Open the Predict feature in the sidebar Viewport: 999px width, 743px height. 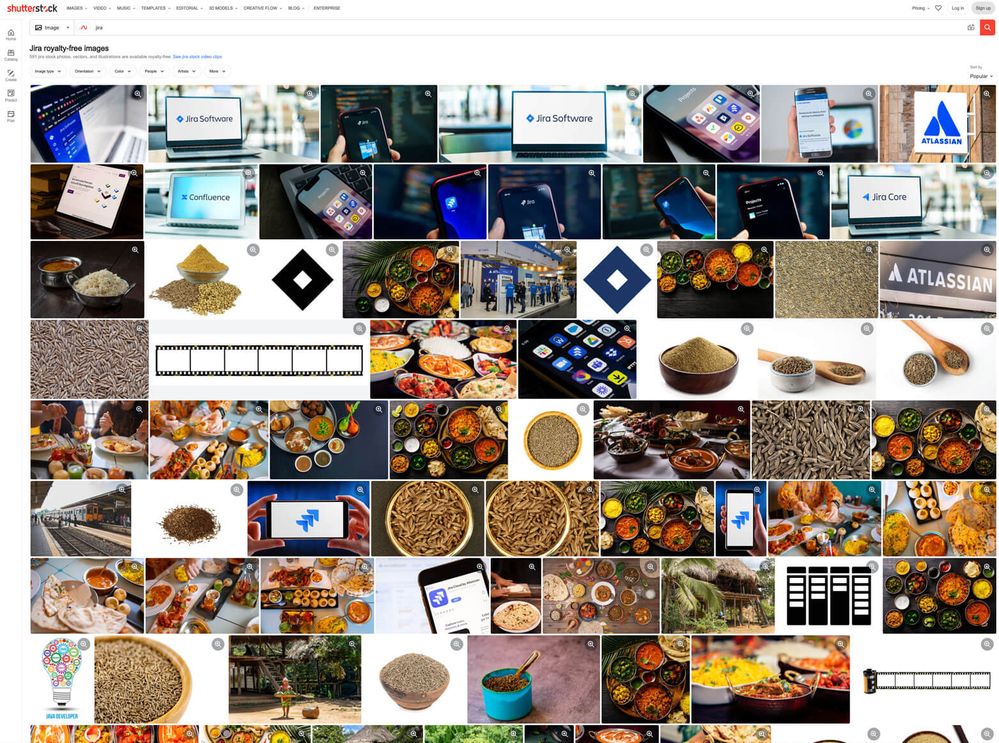tap(9, 94)
